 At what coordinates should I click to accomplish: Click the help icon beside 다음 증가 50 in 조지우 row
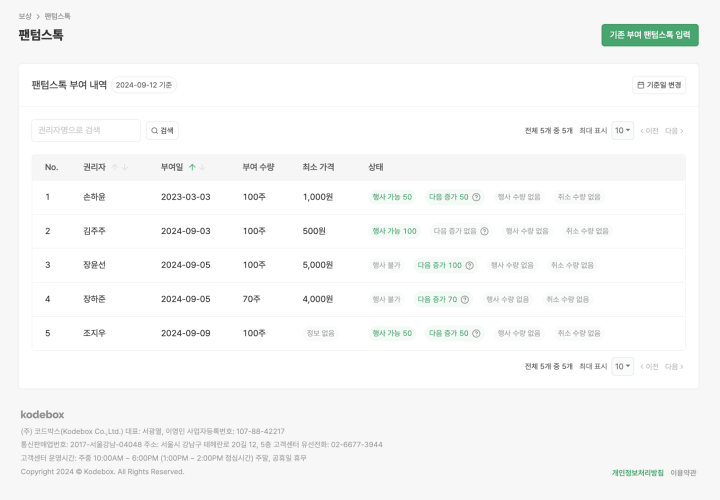476,333
